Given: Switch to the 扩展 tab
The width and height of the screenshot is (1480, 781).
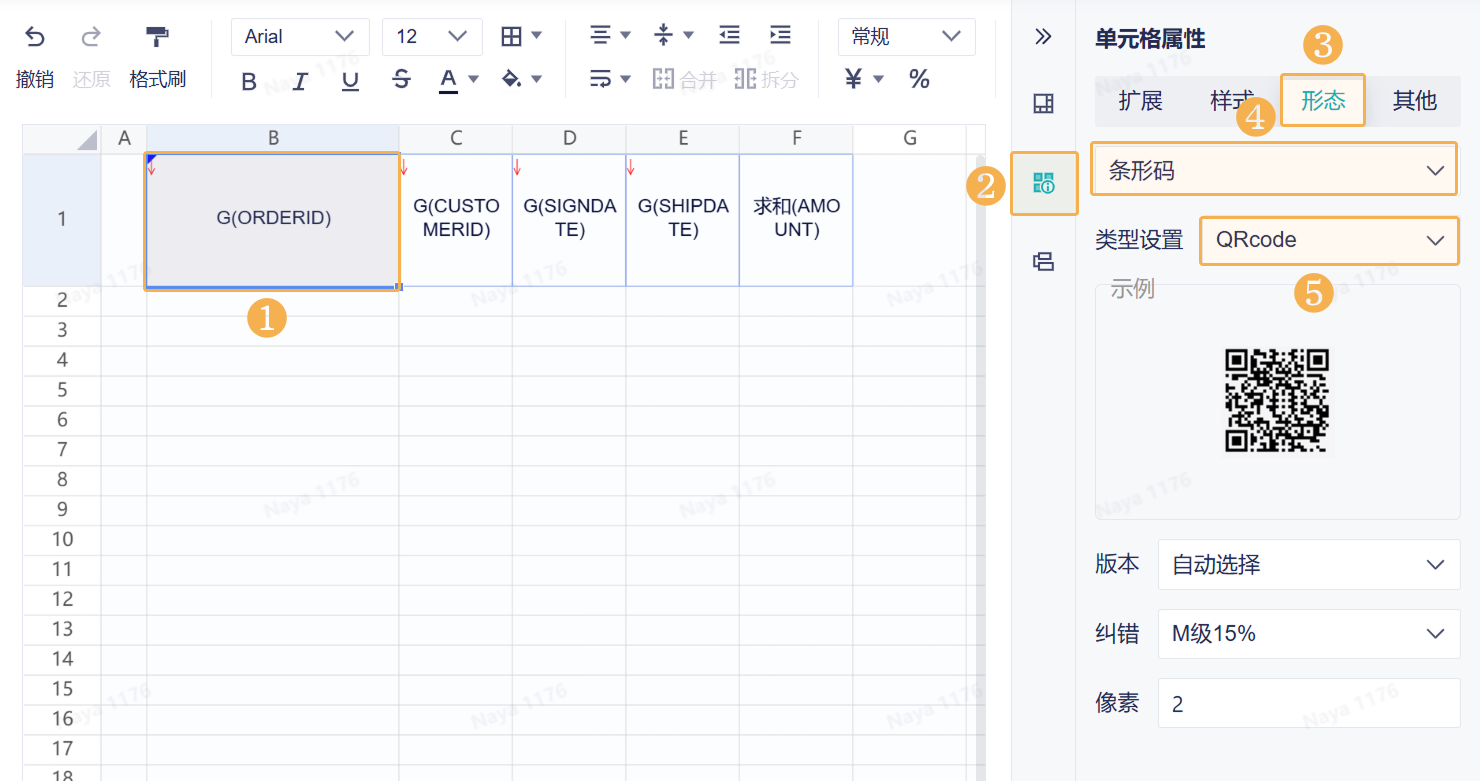Looking at the screenshot, I should pos(1140,100).
